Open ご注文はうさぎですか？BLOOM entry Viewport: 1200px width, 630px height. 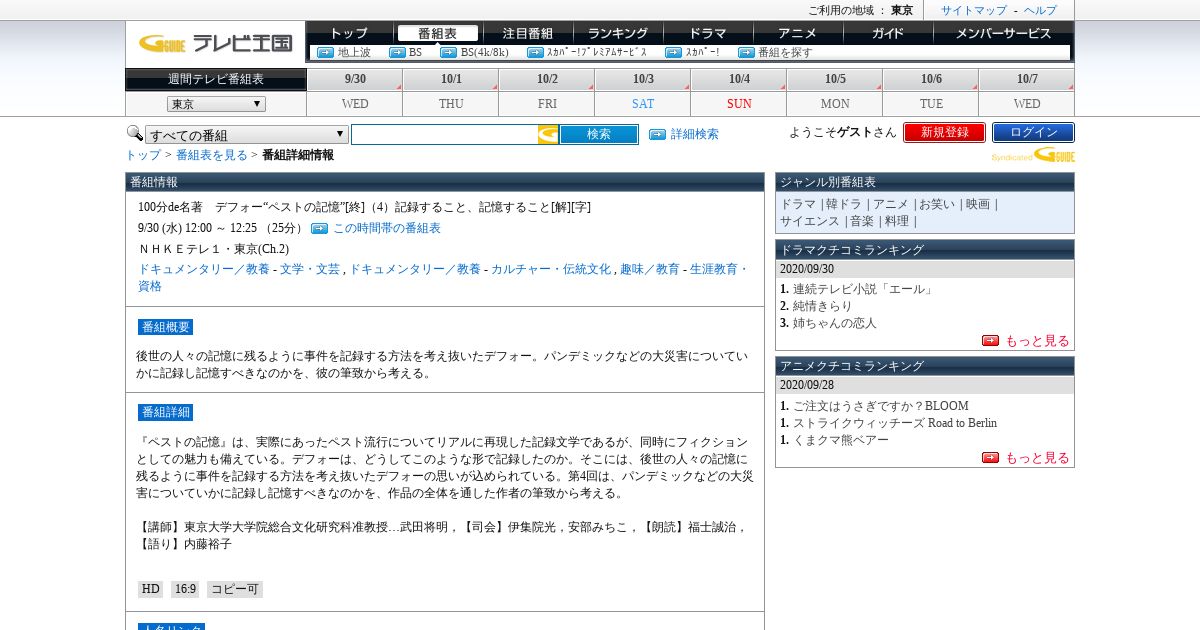(x=881, y=406)
